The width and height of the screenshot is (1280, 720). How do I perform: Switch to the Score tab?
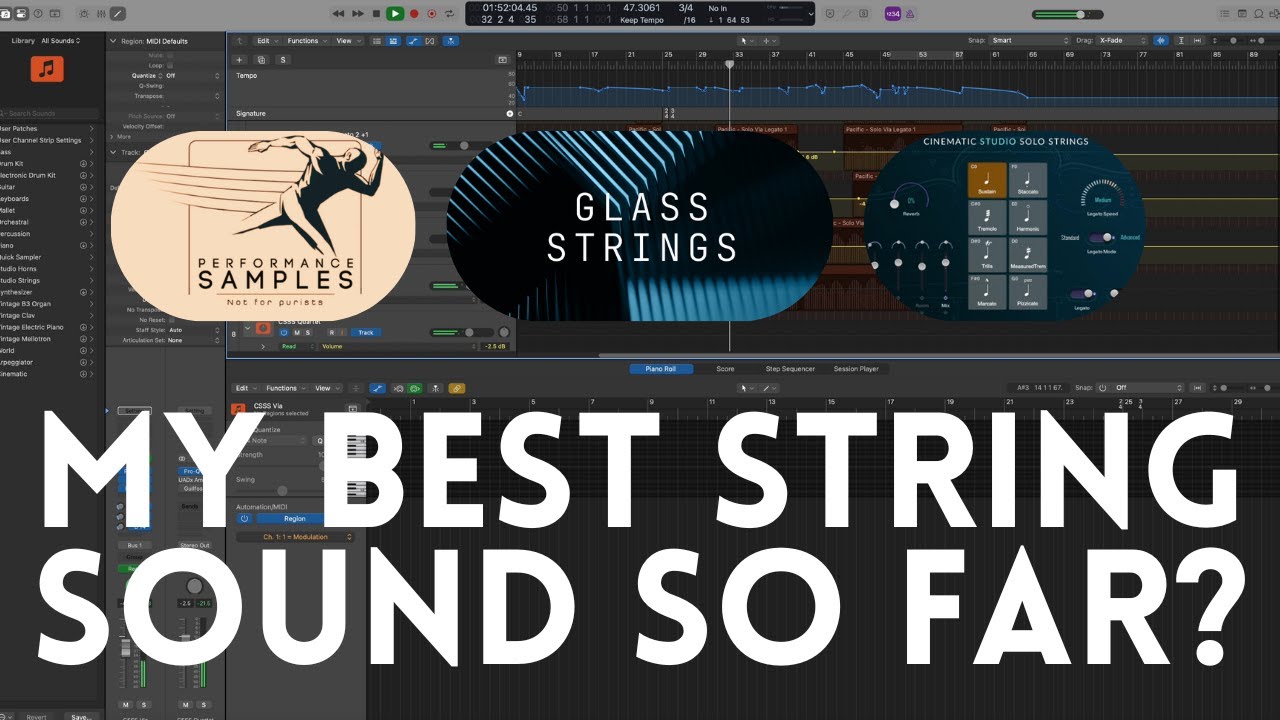[x=725, y=369]
